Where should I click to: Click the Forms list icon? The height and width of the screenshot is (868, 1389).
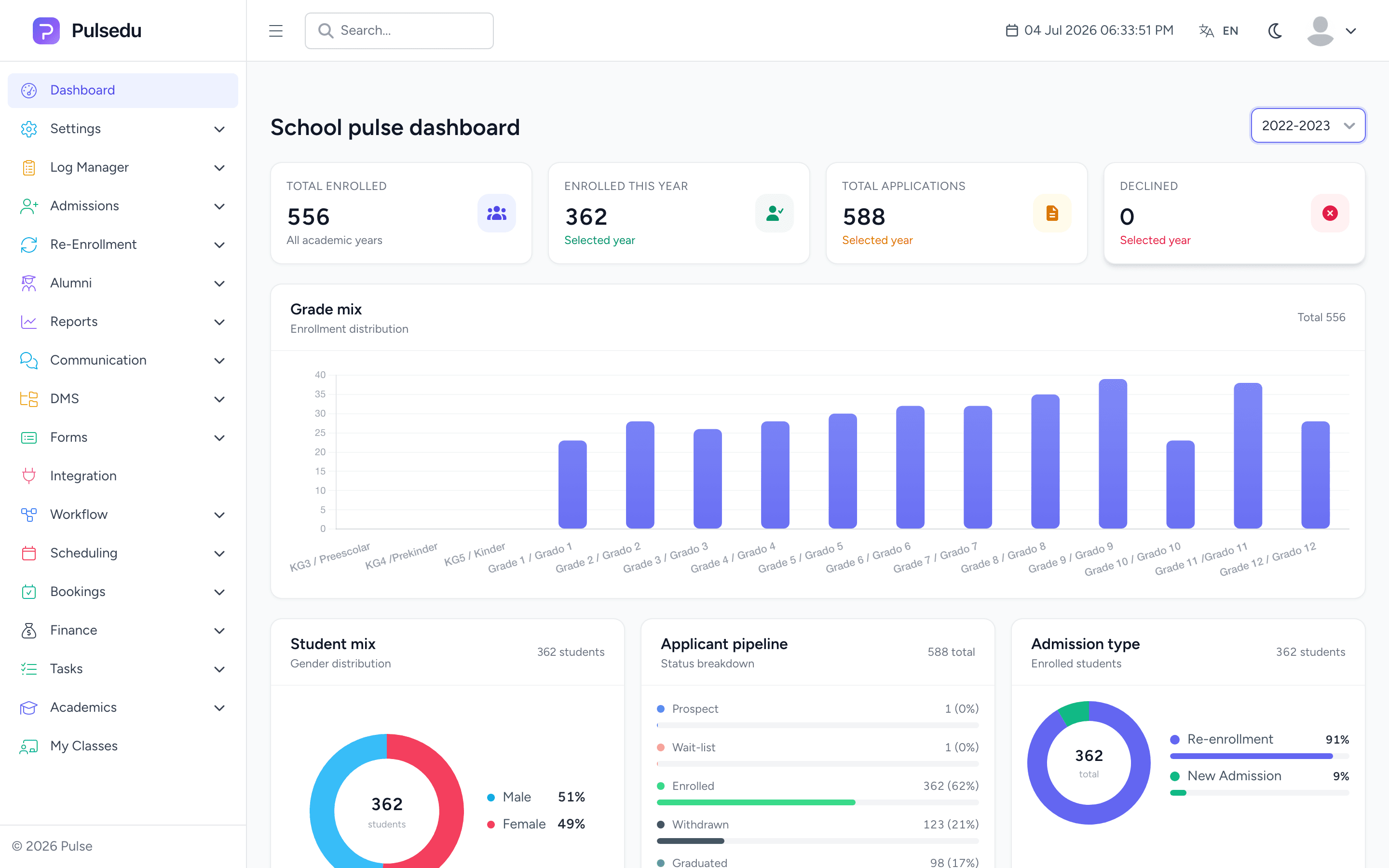(x=29, y=437)
